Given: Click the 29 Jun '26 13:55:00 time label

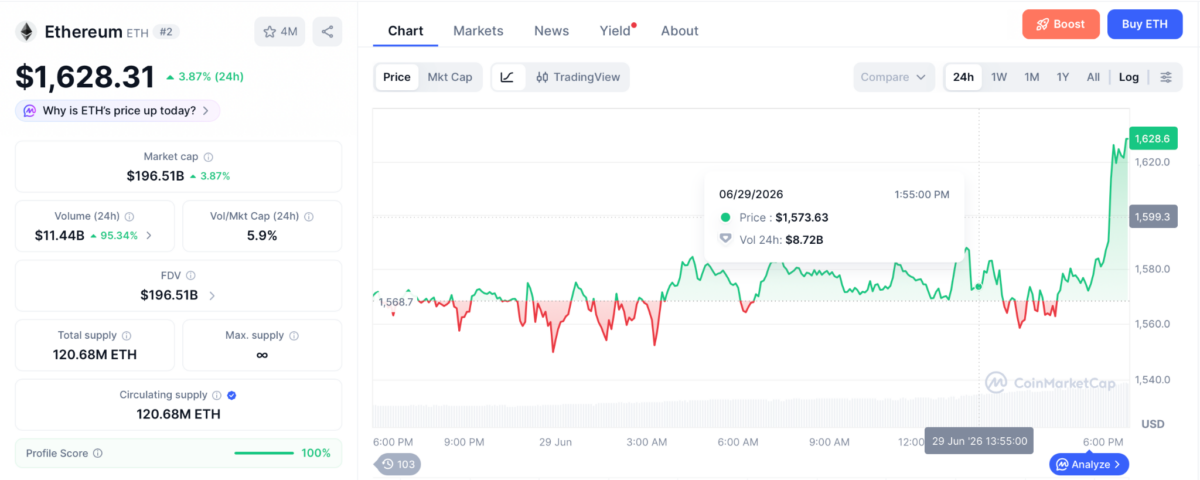Looking at the screenshot, I should 979,441.
